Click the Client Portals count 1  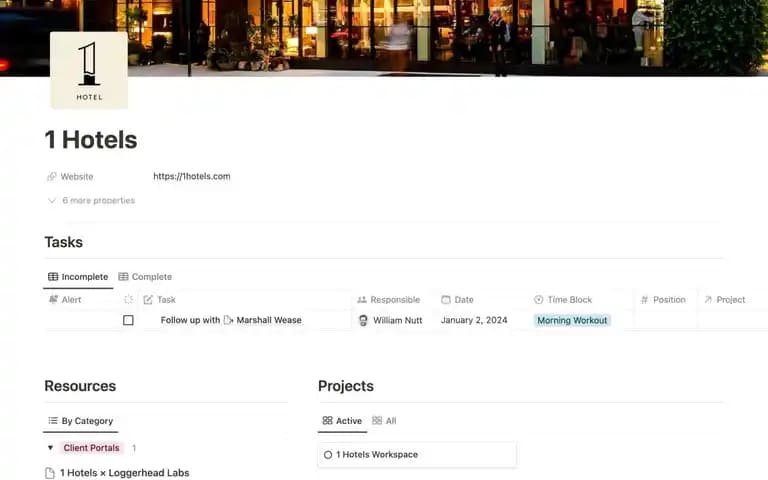(134, 448)
